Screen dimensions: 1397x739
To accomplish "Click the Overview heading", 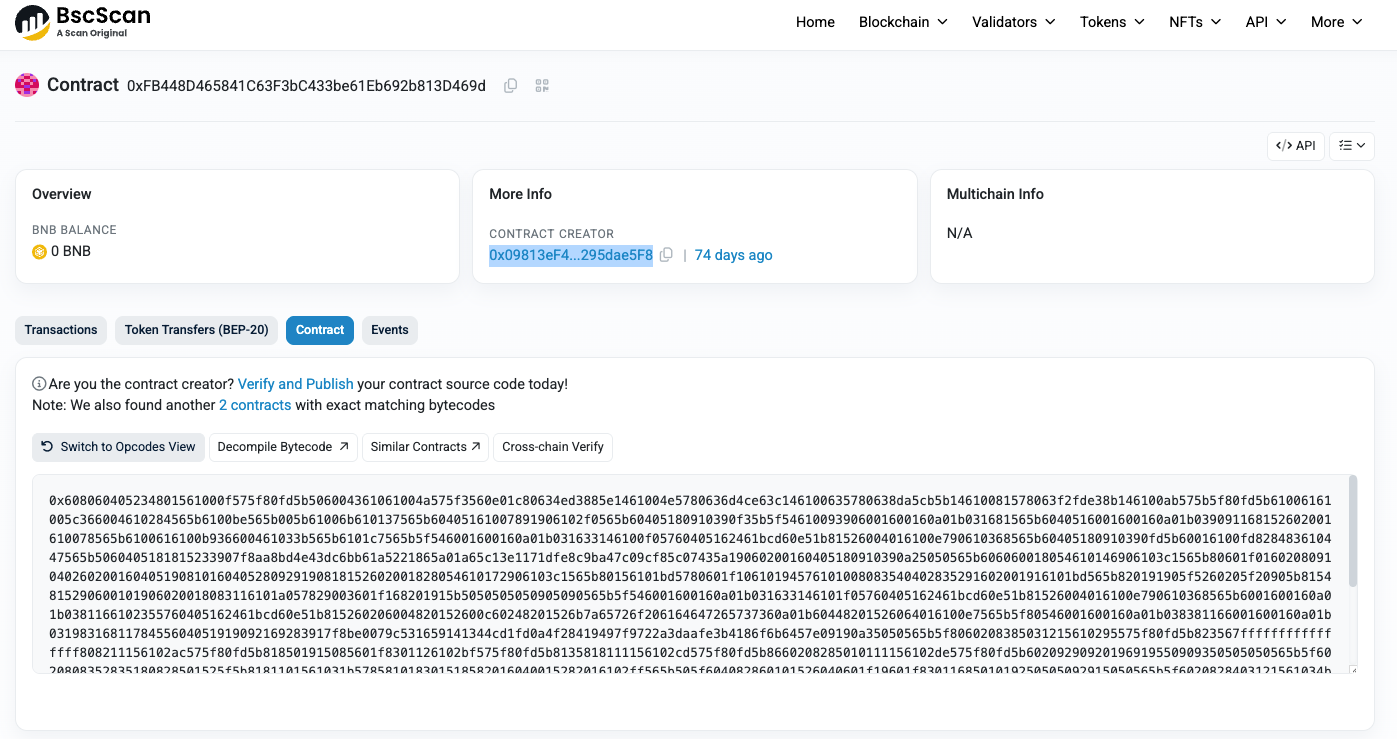I will (x=62, y=194).
